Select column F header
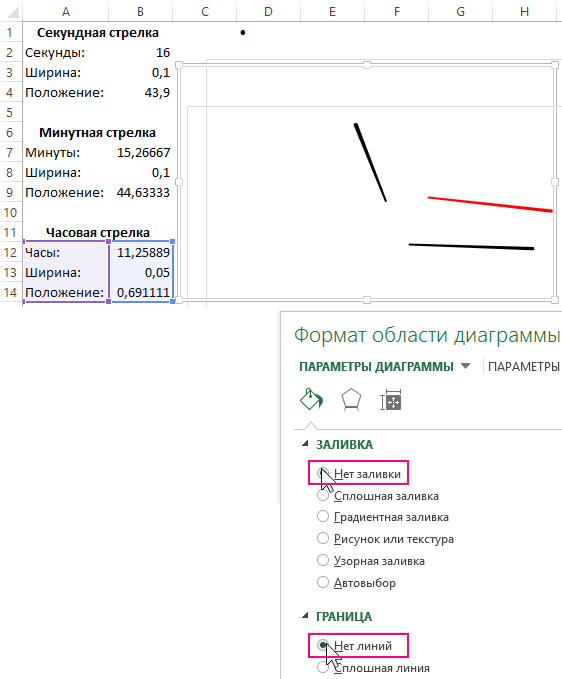Image resolution: width=562 pixels, height=679 pixels. point(397,11)
